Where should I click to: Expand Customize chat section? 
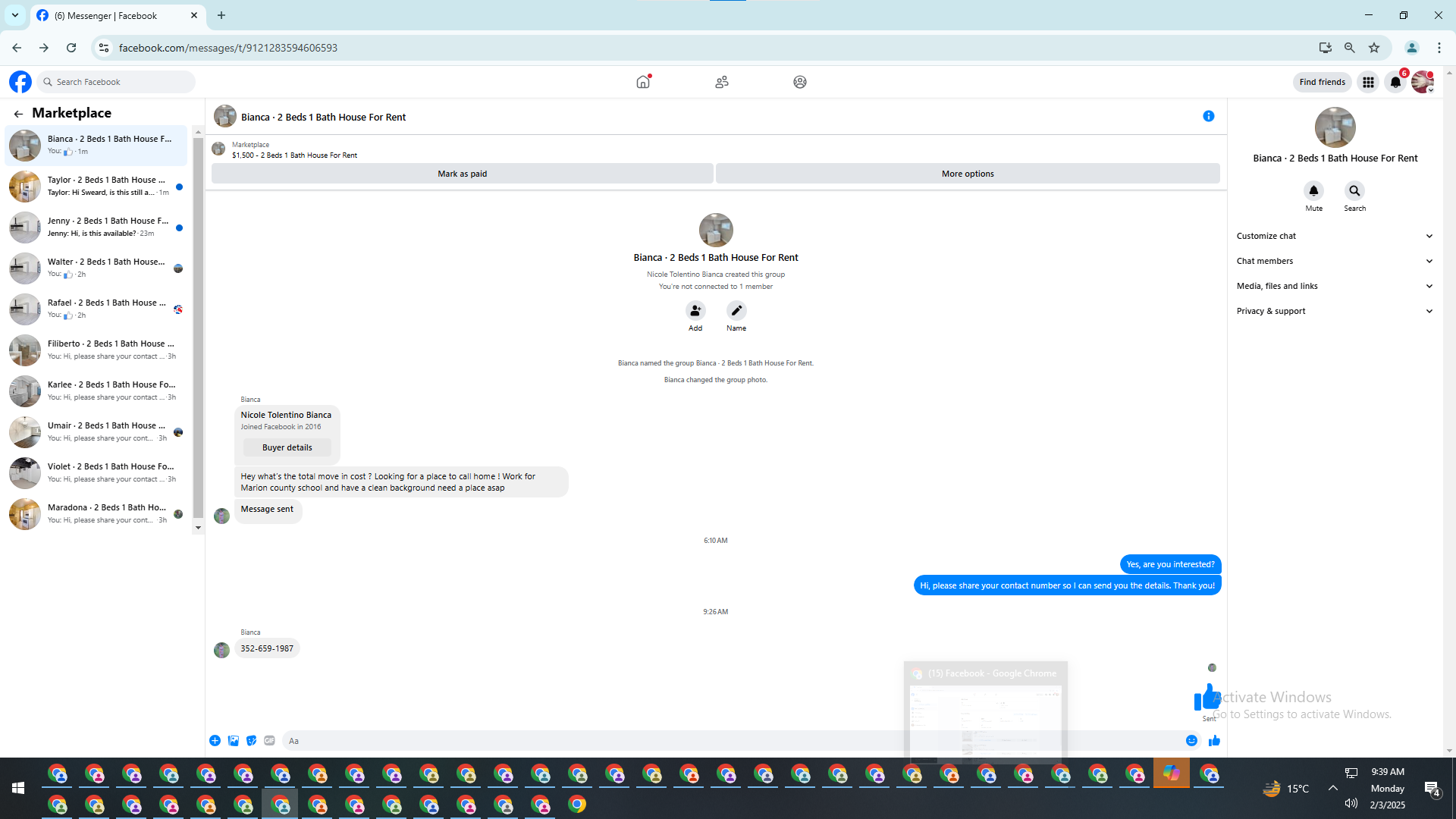(x=1335, y=236)
